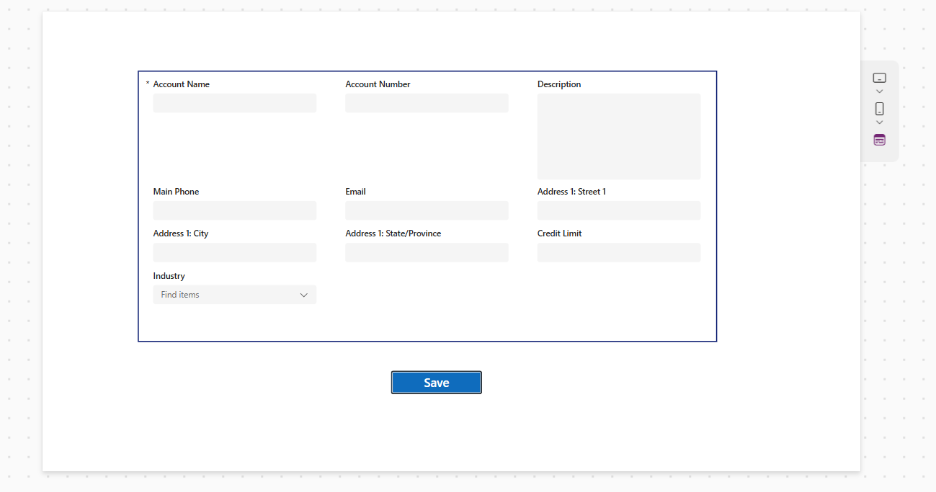The image size is (936, 492).
Task: Click into the Credit Limit field
Action: (x=618, y=253)
